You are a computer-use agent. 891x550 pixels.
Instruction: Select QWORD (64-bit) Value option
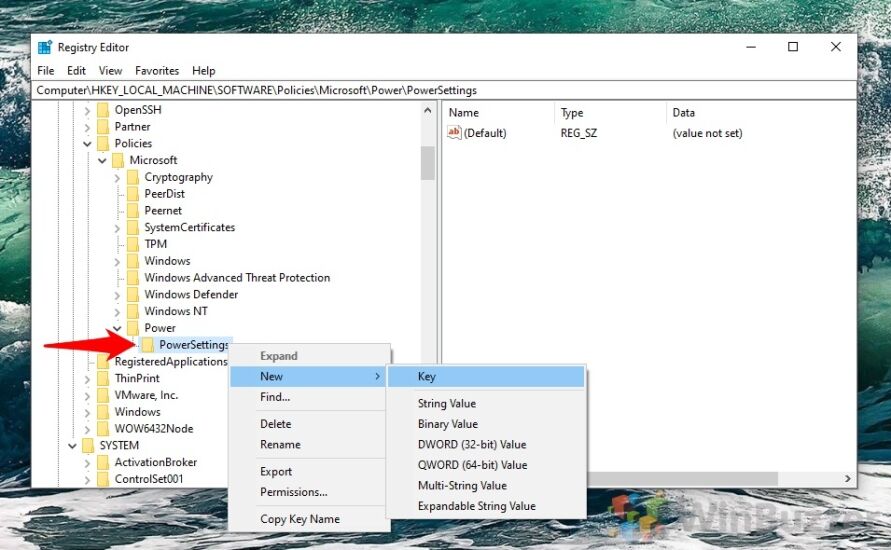coord(486,465)
